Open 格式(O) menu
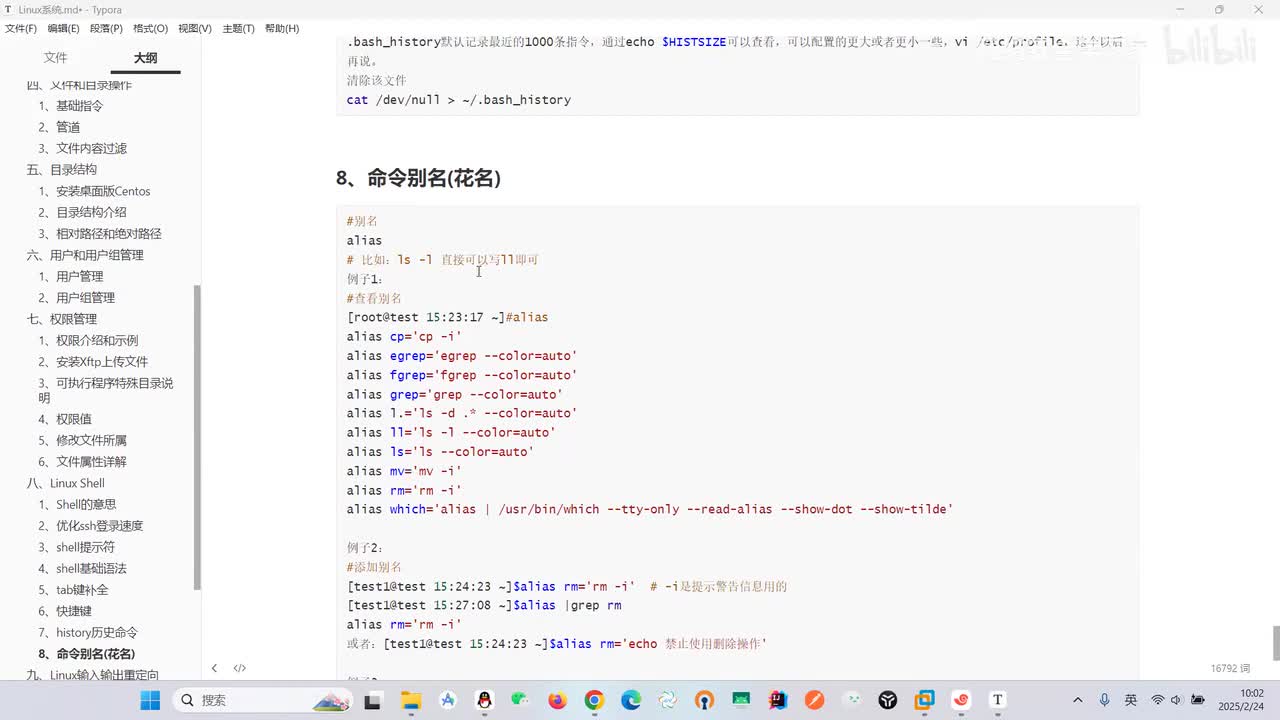1280x720 pixels. [x=151, y=28]
